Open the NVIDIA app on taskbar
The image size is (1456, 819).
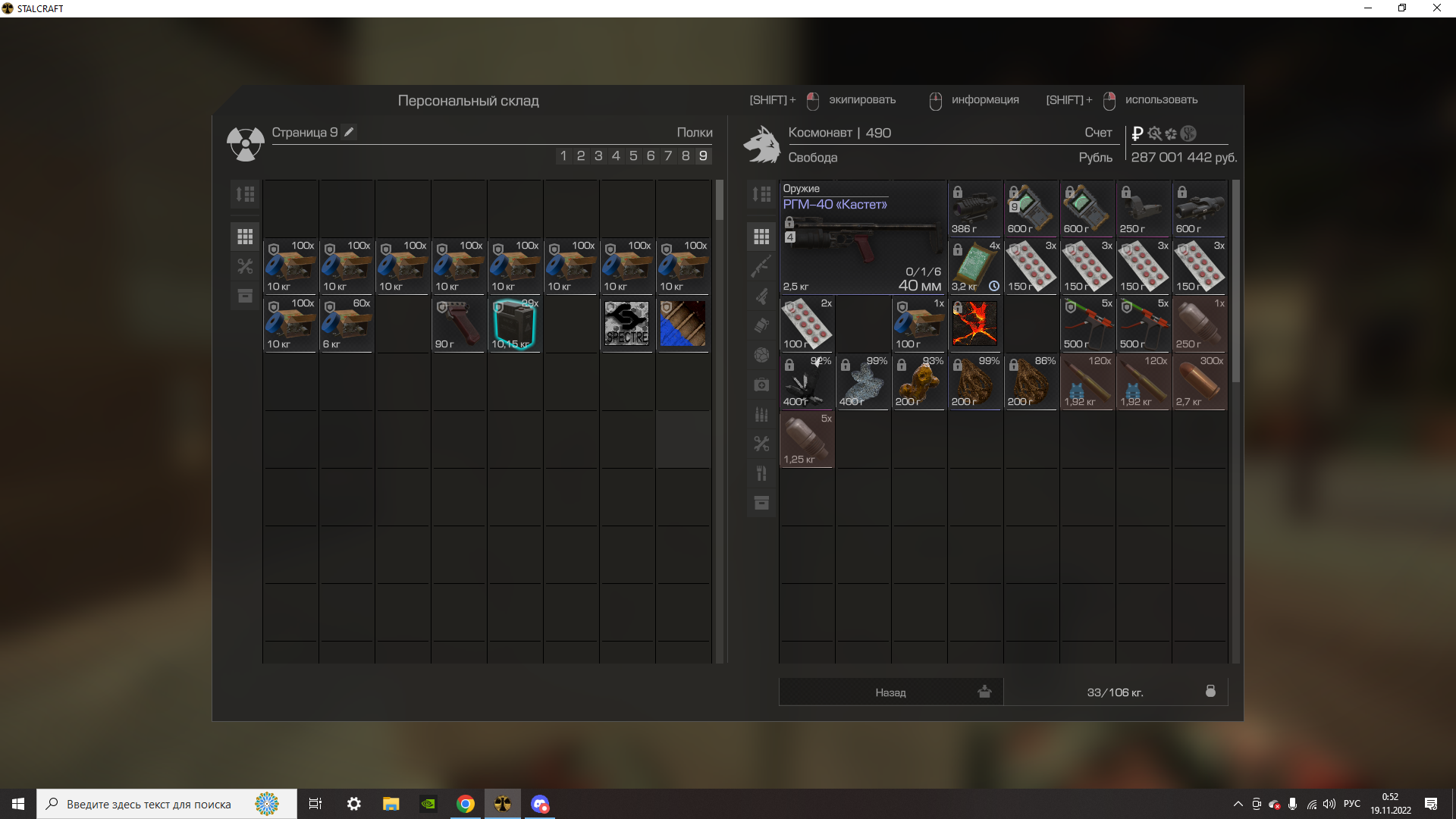pyautogui.click(x=428, y=804)
